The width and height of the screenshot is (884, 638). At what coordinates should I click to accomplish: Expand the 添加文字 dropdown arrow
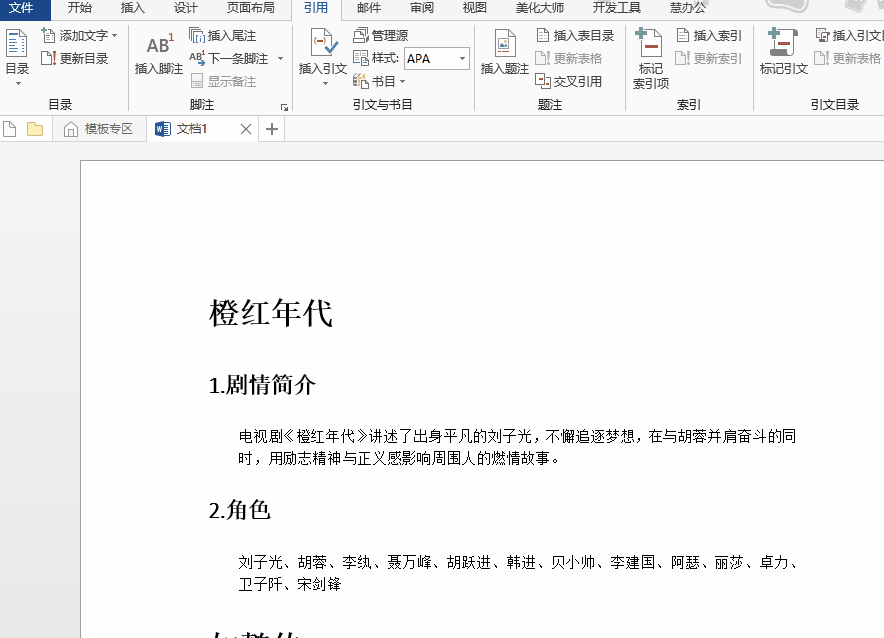pos(115,36)
